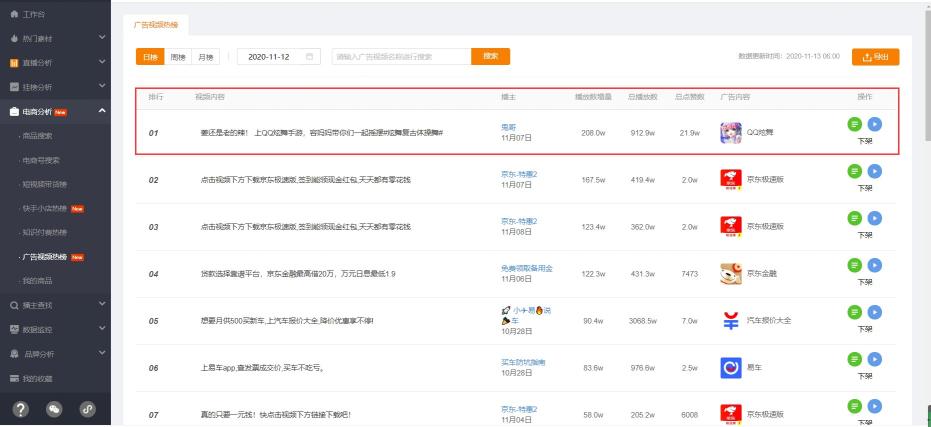Viewport: 931px width, 427px height.
Task: Click the 易车 app icon in row 06
Action: [731, 368]
